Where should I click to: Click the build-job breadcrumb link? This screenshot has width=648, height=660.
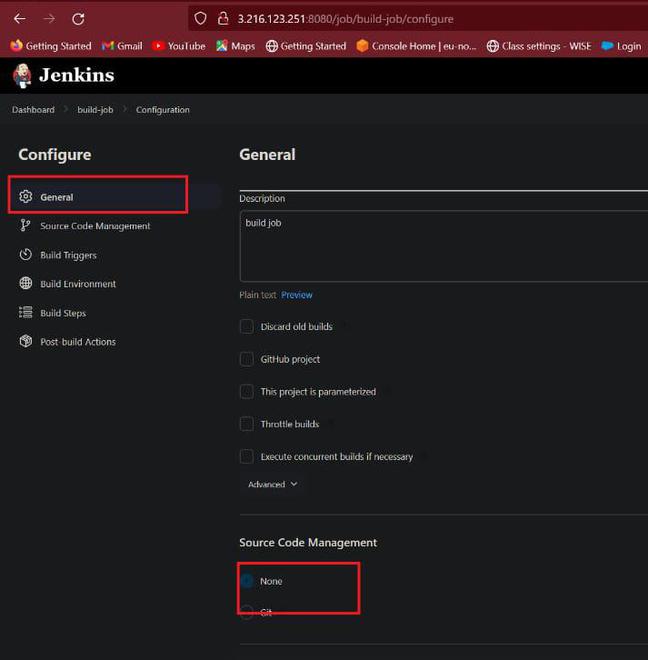pyautogui.click(x=95, y=109)
